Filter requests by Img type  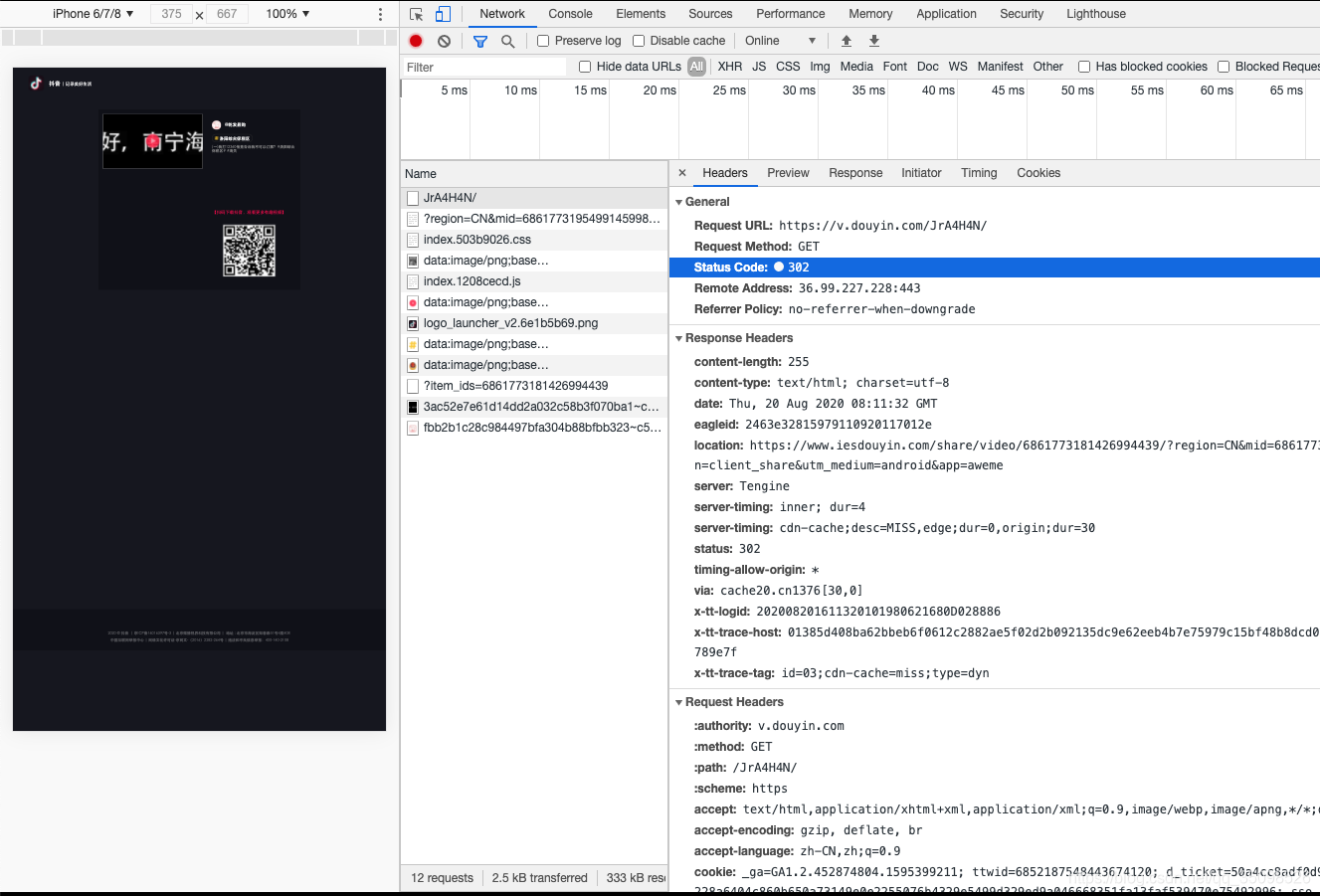820,67
